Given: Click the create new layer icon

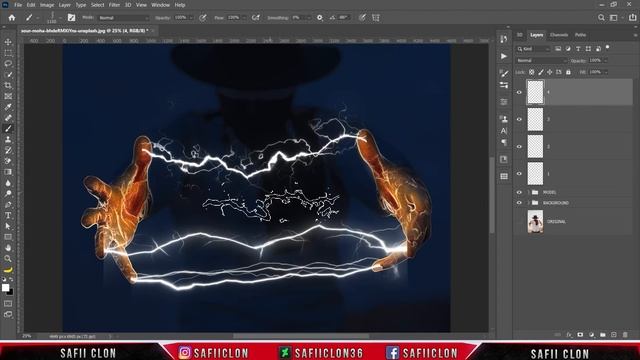Looking at the screenshot, I should [x=614, y=335].
